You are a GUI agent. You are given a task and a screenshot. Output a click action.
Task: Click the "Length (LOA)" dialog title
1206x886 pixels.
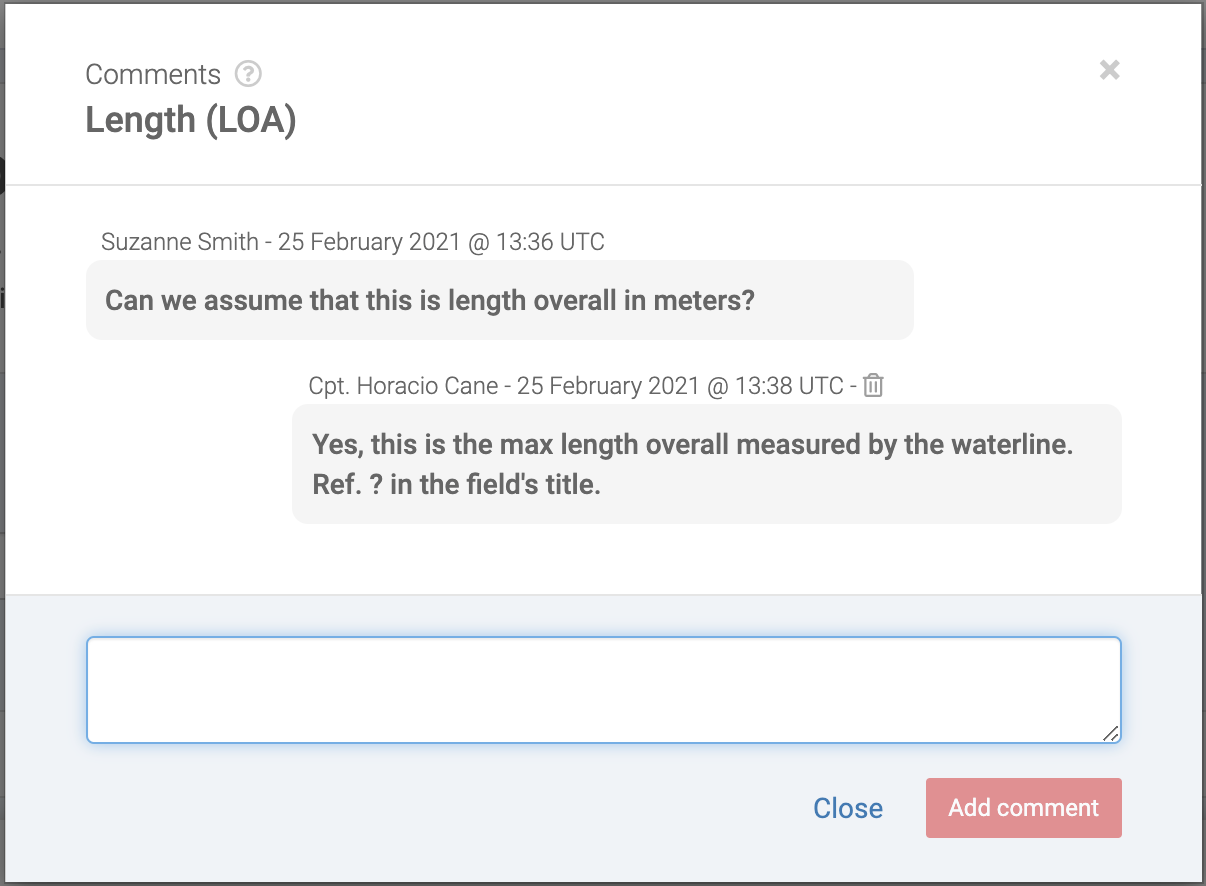pyautogui.click(x=190, y=120)
